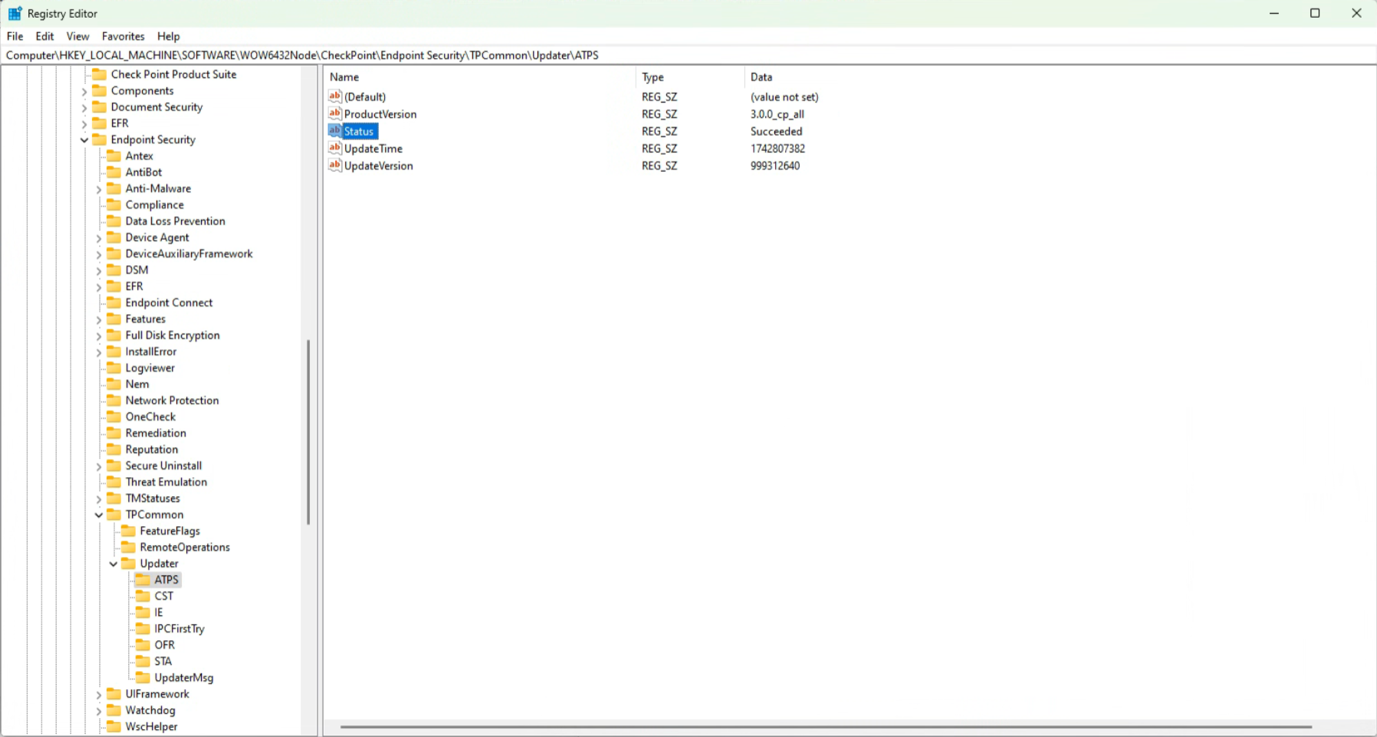Select the Endpoint Connect key
This screenshot has height=737, width=1377.
169,302
